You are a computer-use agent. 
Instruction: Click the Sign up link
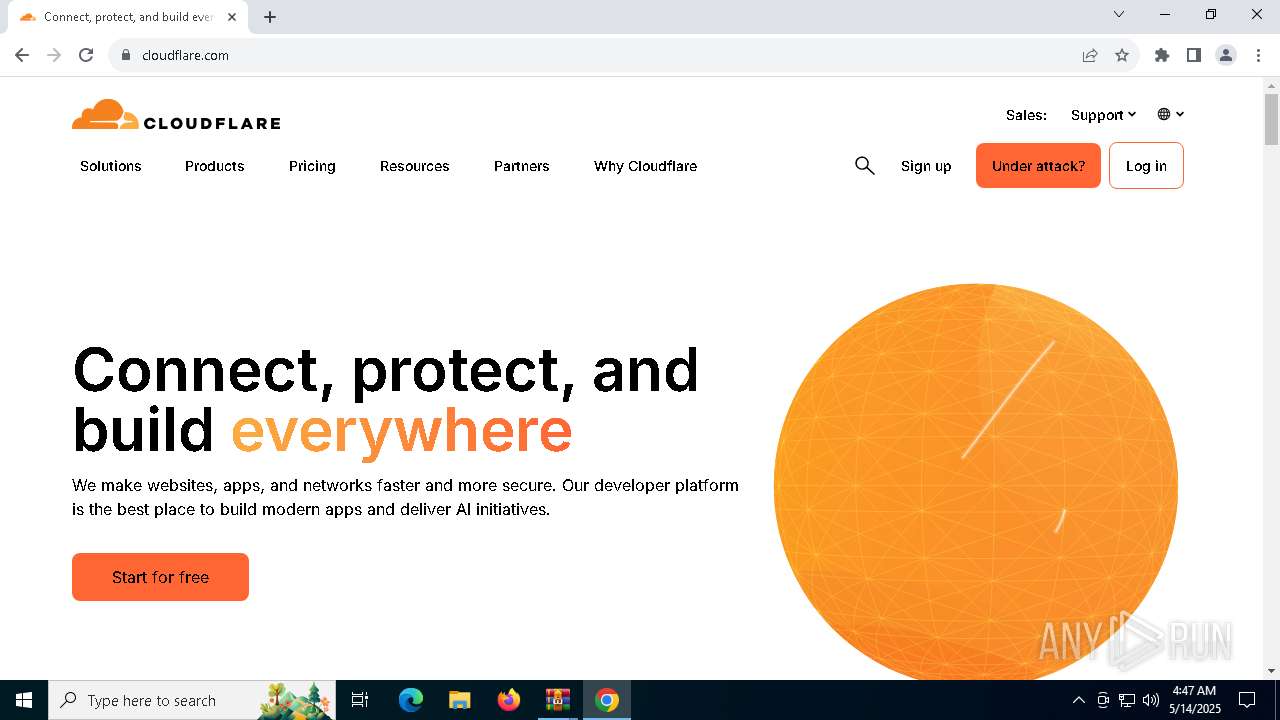click(x=926, y=166)
